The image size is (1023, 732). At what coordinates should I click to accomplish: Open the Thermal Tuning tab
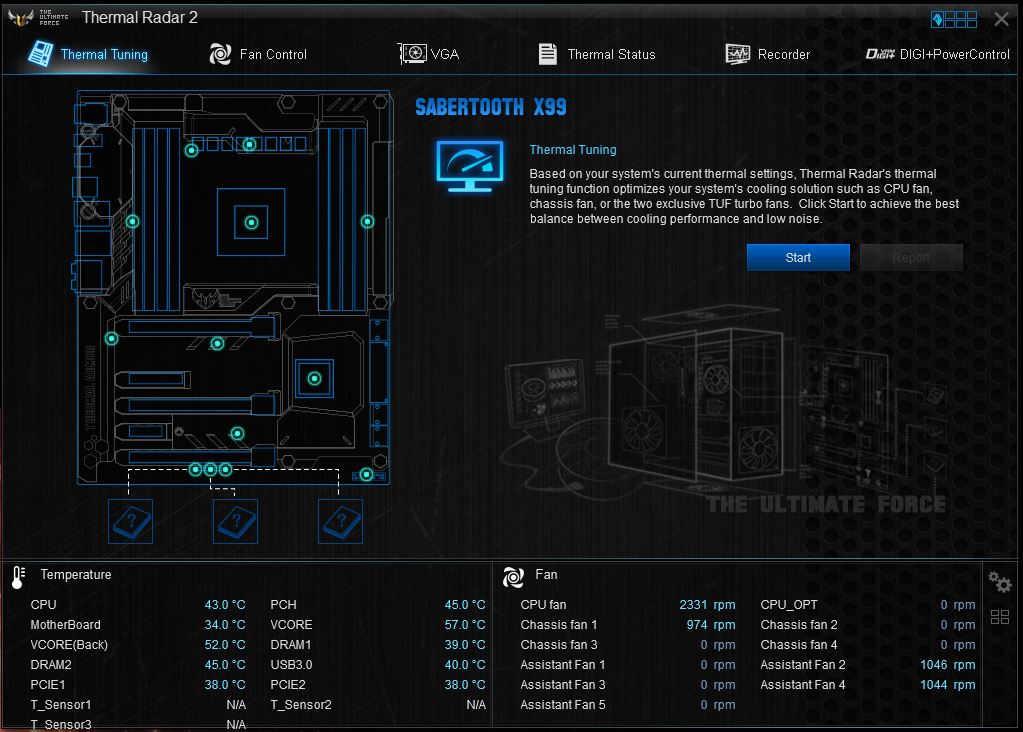coord(88,54)
